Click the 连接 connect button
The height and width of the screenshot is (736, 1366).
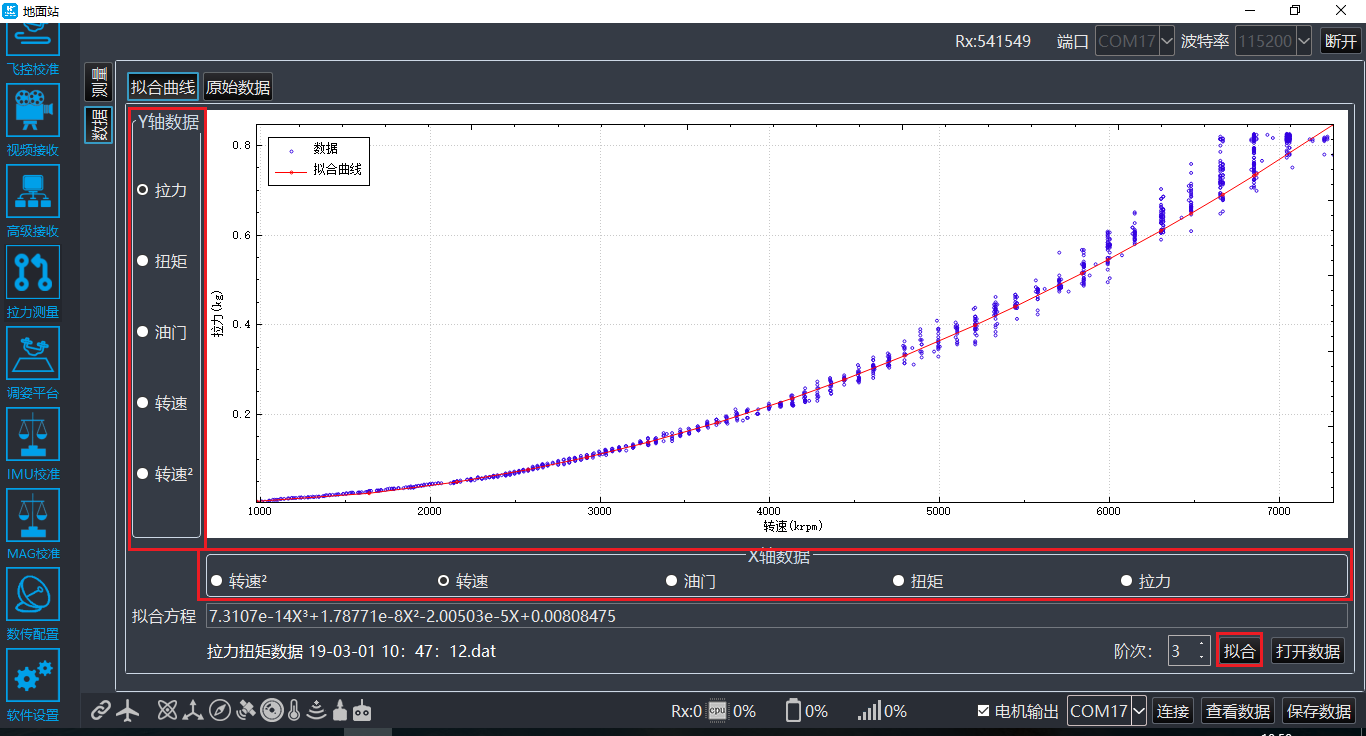point(1174,711)
